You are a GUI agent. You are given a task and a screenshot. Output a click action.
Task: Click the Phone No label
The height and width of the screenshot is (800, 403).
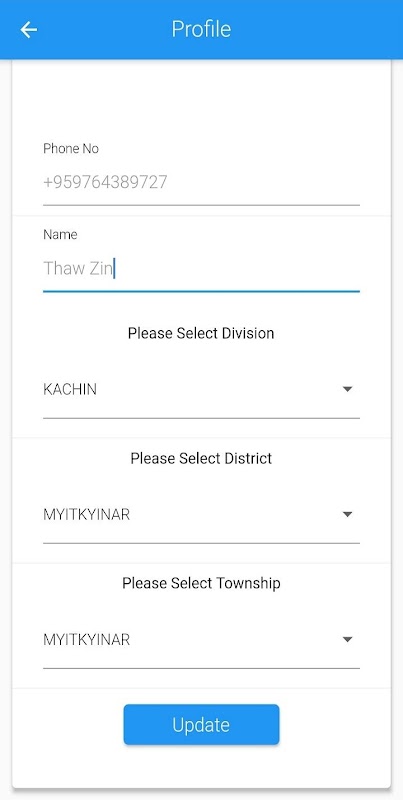click(x=71, y=148)
